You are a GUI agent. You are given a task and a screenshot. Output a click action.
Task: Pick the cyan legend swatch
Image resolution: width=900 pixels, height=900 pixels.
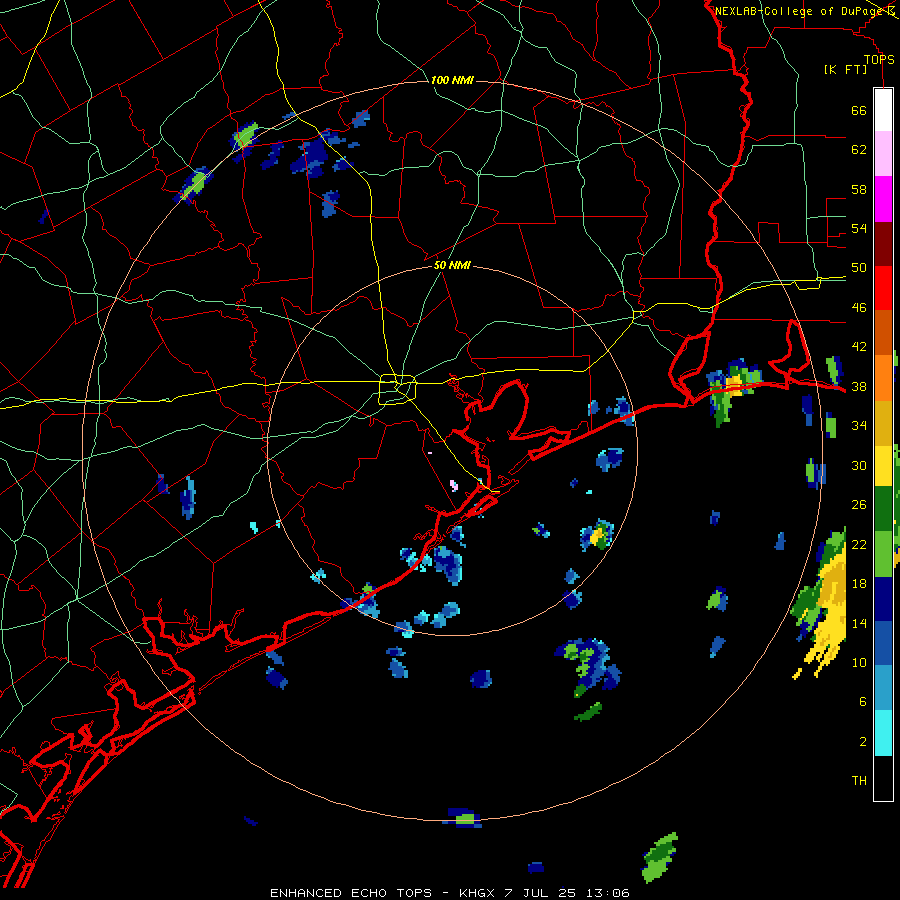click(883, 733)
